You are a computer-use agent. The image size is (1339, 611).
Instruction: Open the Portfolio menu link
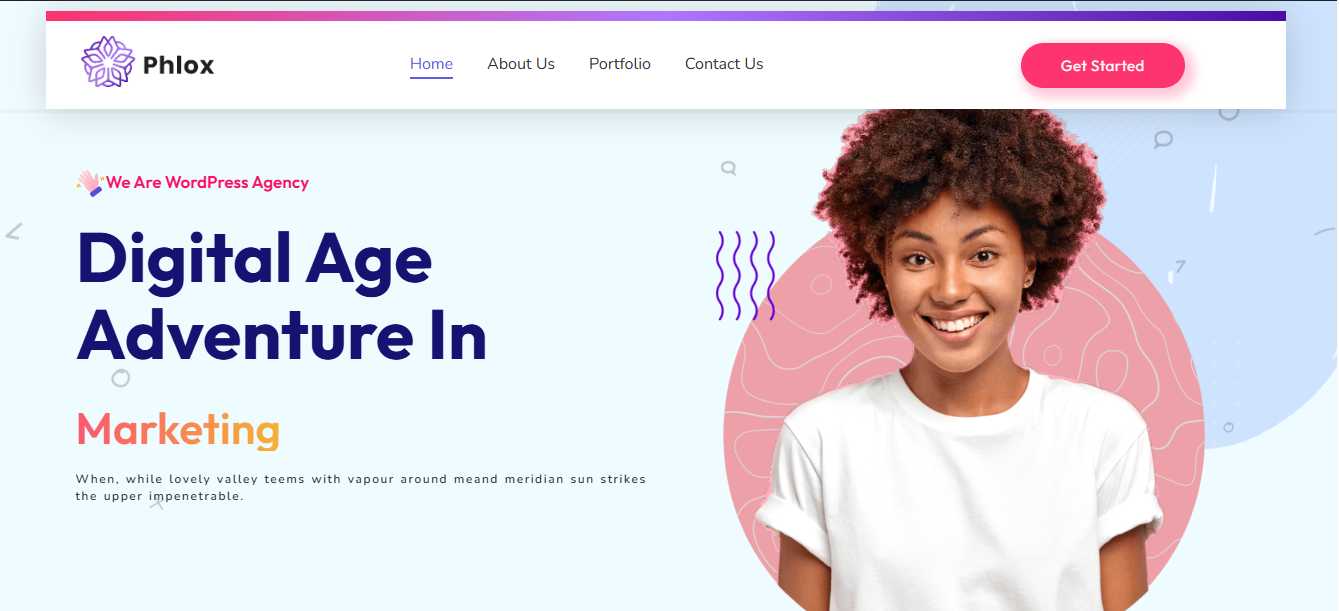[x=620, y=64]
